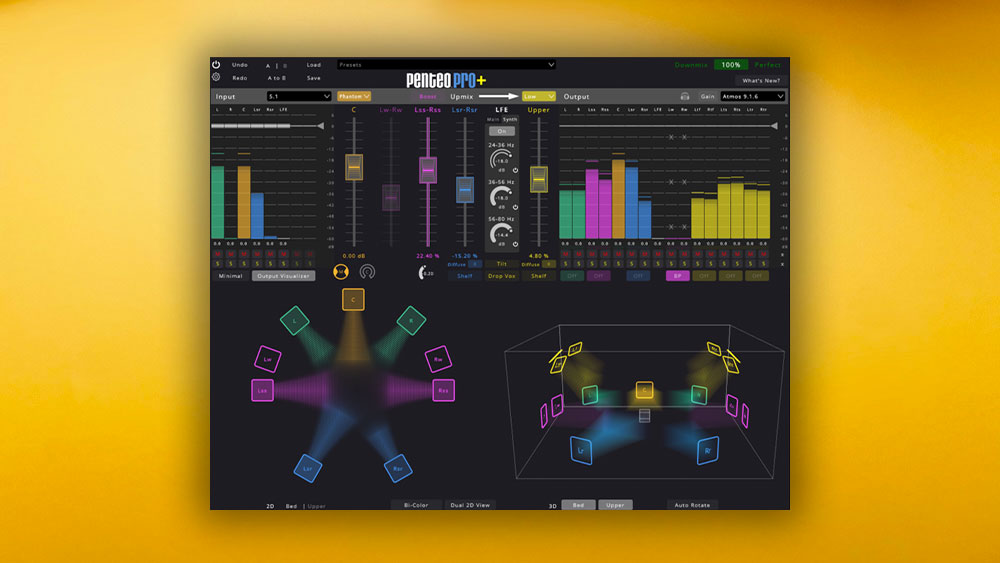This screenshot has height=563, width=1000.
Task: Click the Load preset button
Action: (314, 64)
